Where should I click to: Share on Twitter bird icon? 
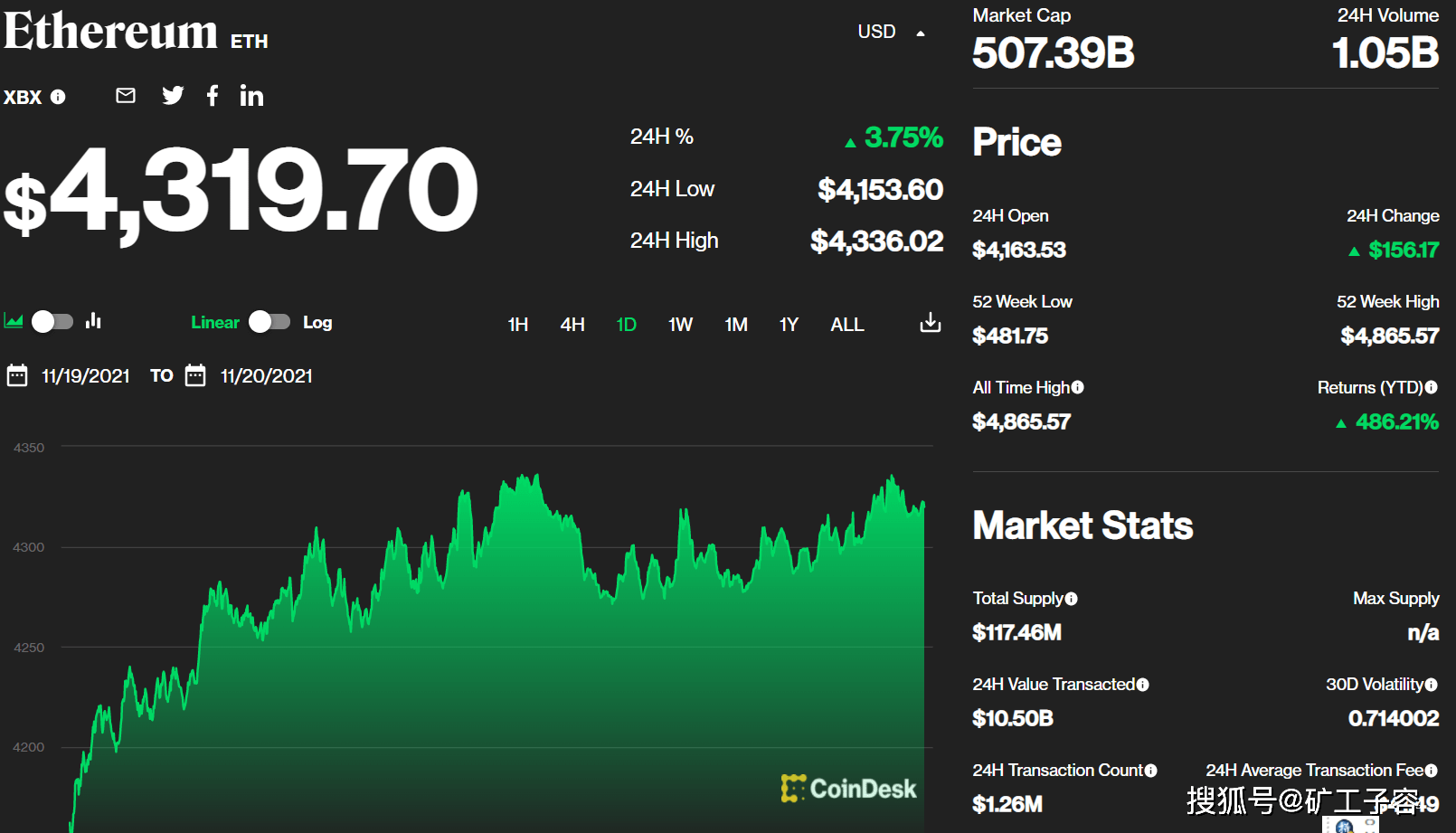(x=173, y=95)
